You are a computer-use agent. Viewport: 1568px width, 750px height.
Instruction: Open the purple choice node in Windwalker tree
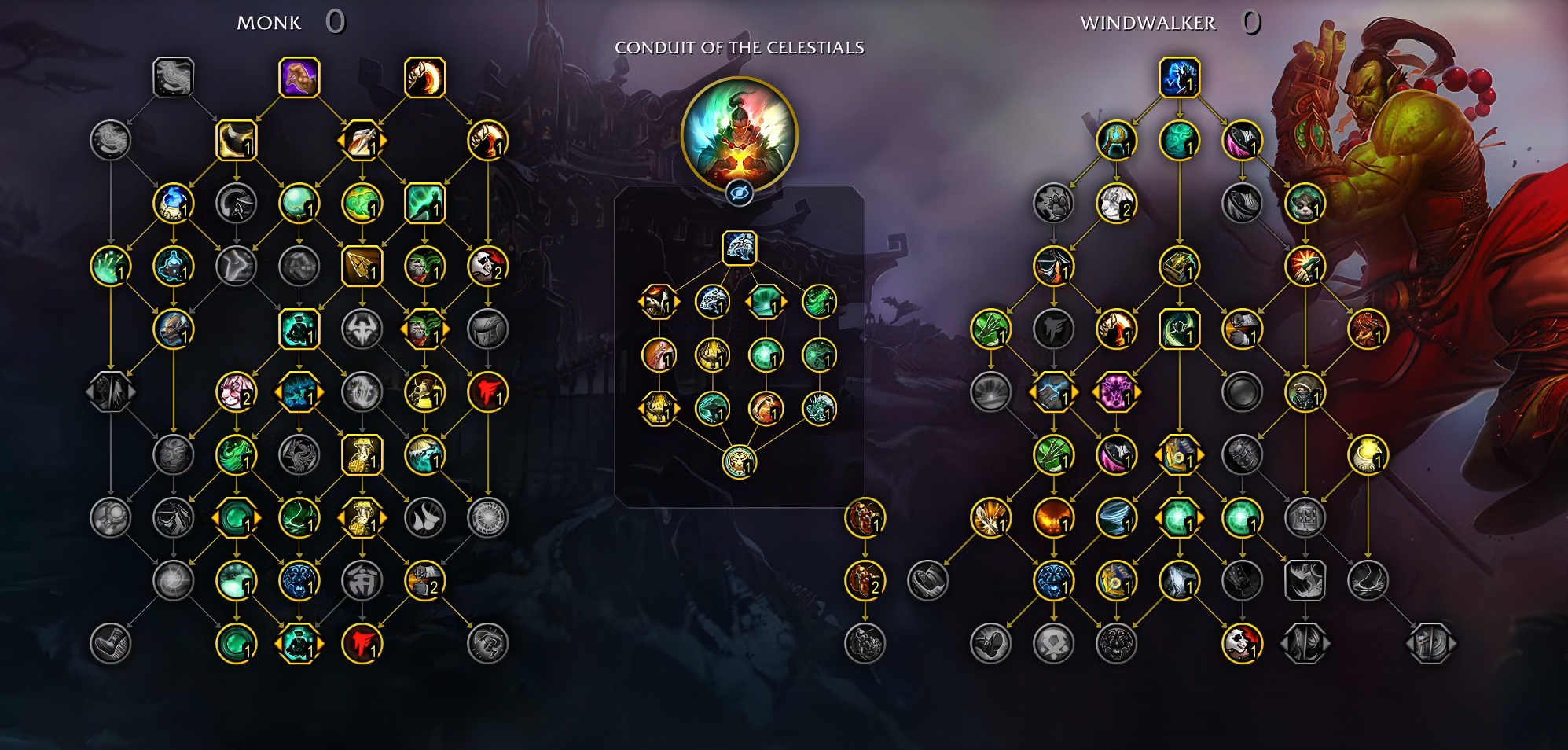click(x=1117, y=392)
